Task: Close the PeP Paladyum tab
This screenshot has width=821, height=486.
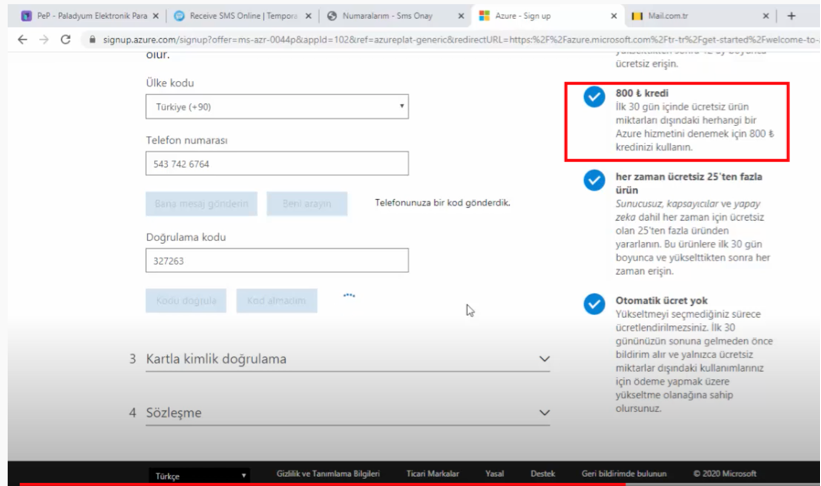Action: click(156, 16)
